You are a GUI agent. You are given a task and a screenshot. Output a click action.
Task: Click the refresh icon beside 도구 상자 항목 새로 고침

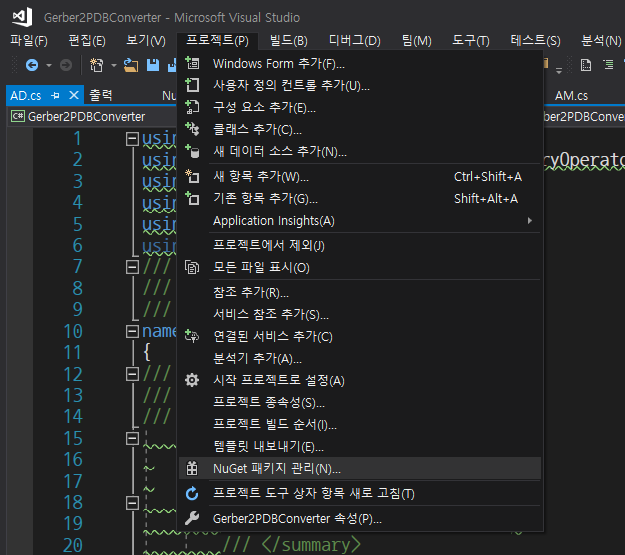(192, 494)
